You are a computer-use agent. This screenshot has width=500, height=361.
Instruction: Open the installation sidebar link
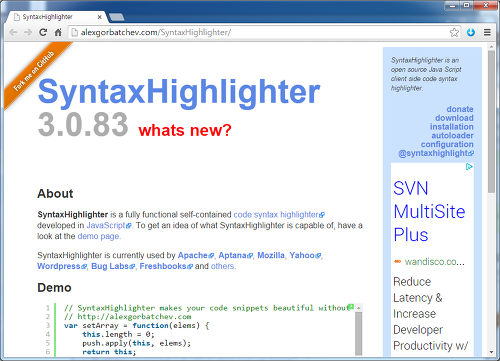[452, 127]
